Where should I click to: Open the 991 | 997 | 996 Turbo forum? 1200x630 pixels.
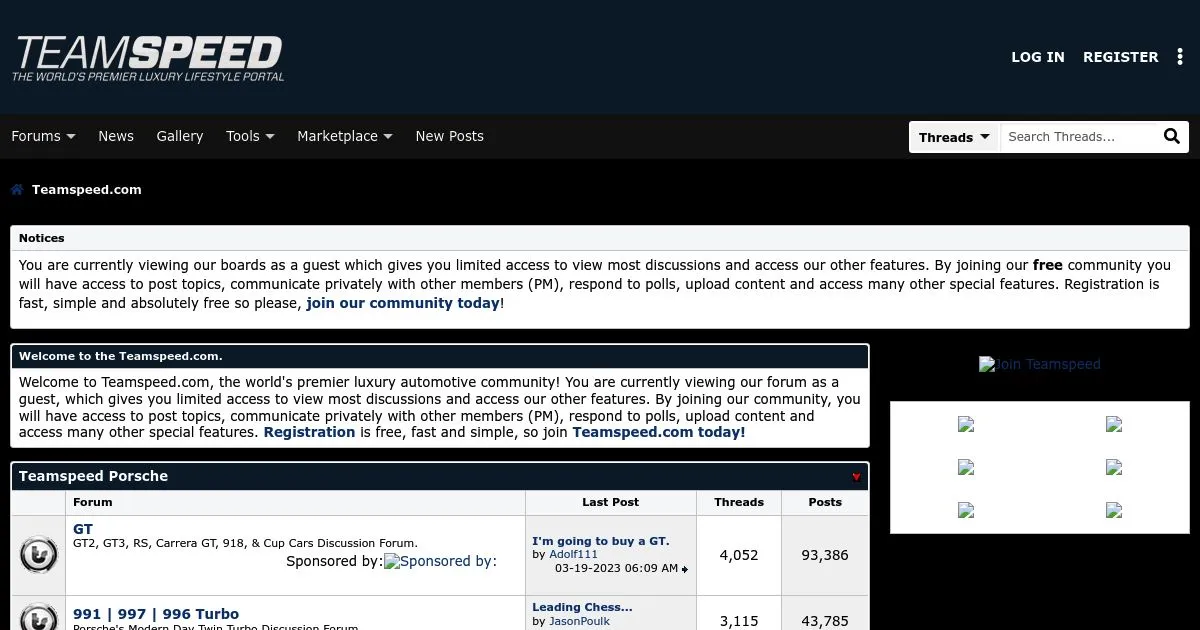coord(156,614)
